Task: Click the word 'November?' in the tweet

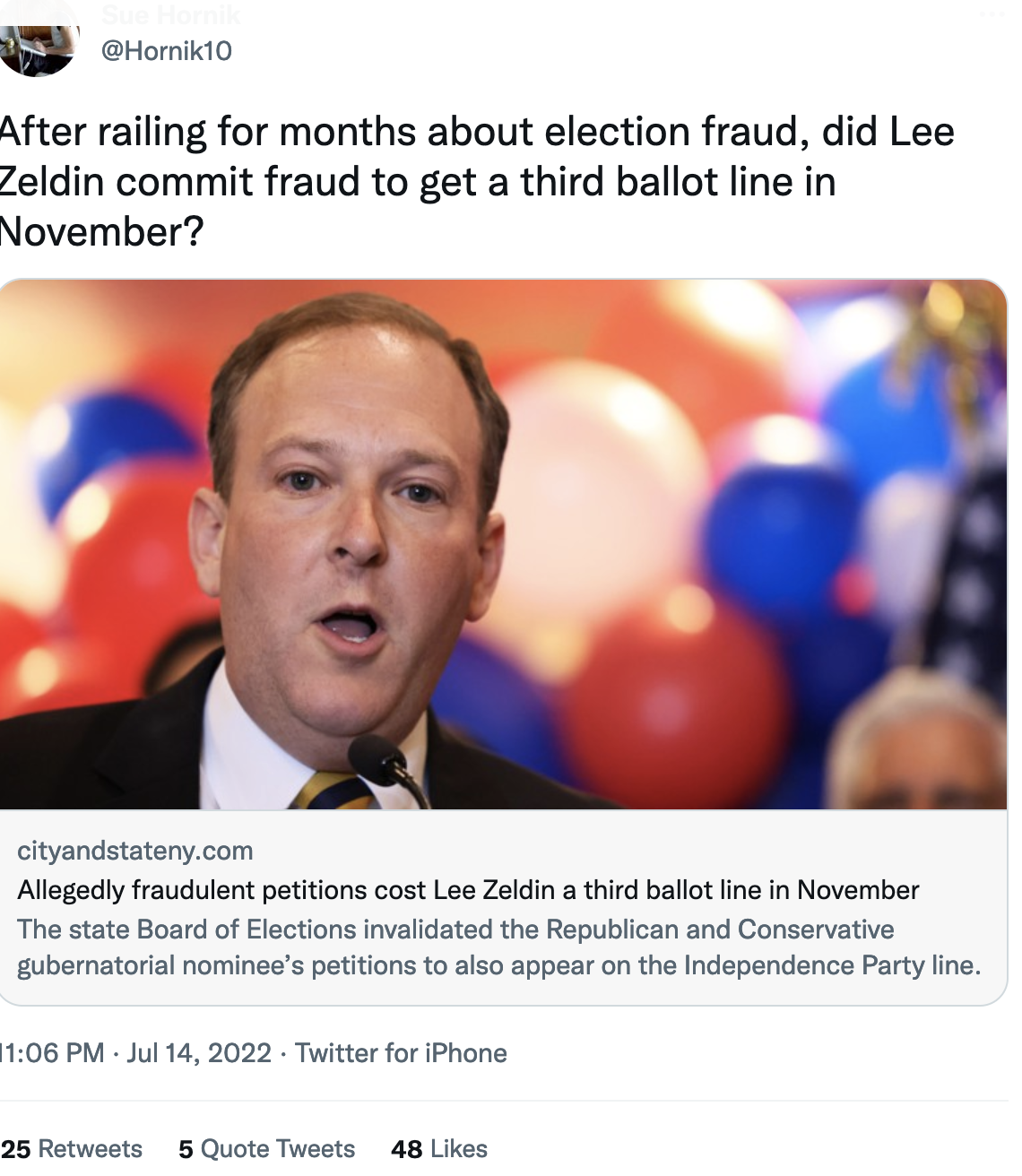Action: point(101,232)
